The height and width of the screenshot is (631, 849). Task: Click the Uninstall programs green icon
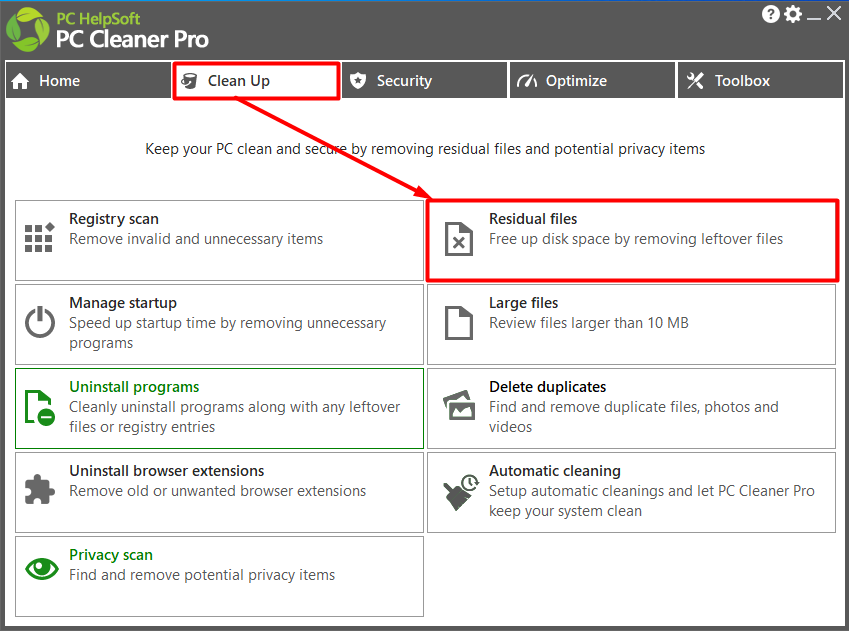pyautogui.click(x=40, y=407)
